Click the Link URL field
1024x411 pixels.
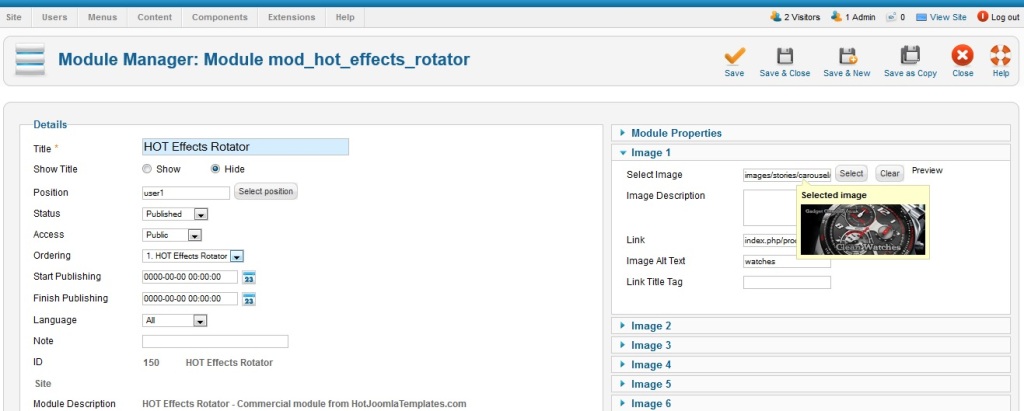click(x=771, y=240)
